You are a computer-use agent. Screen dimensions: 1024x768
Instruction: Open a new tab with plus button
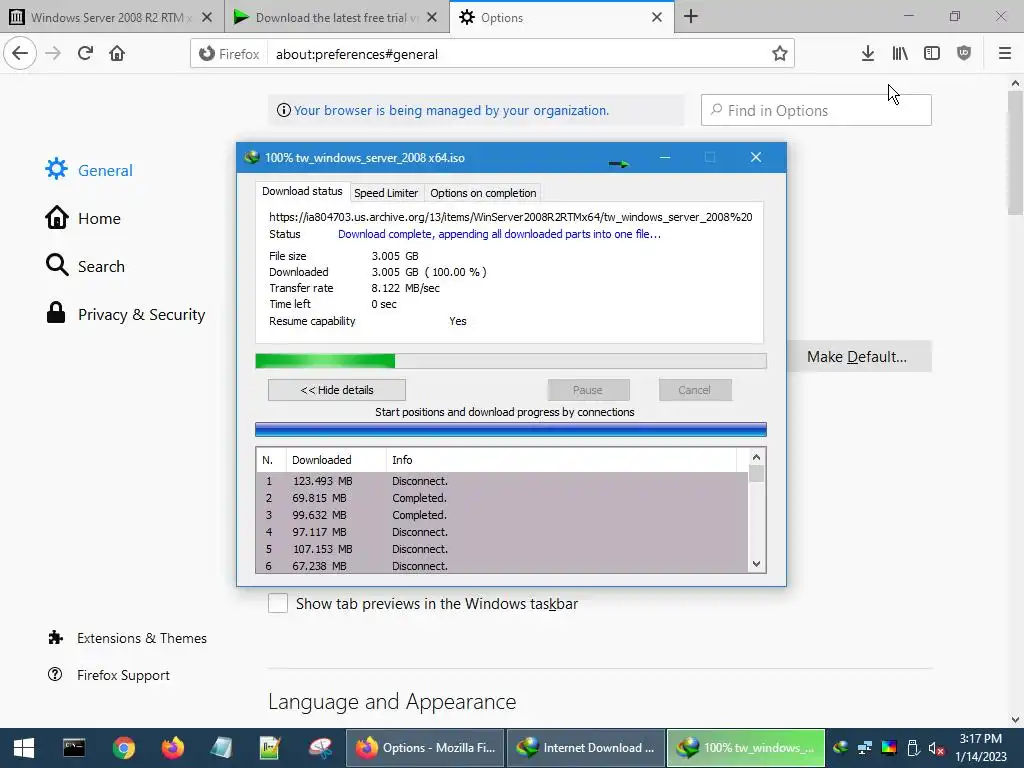point(691,17)
